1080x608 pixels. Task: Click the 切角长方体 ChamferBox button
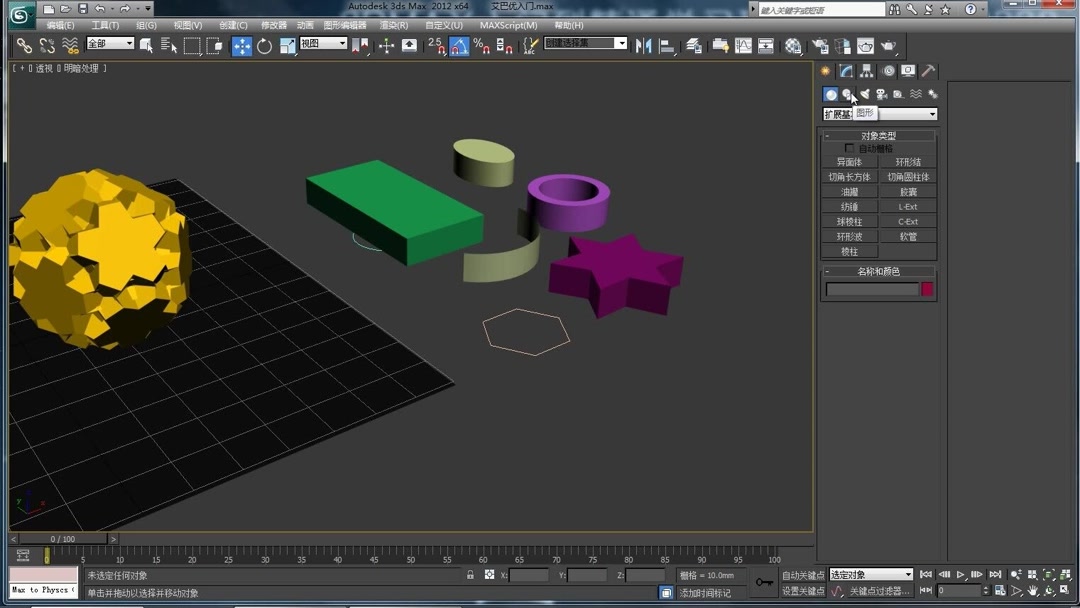(x=849, y=176)
